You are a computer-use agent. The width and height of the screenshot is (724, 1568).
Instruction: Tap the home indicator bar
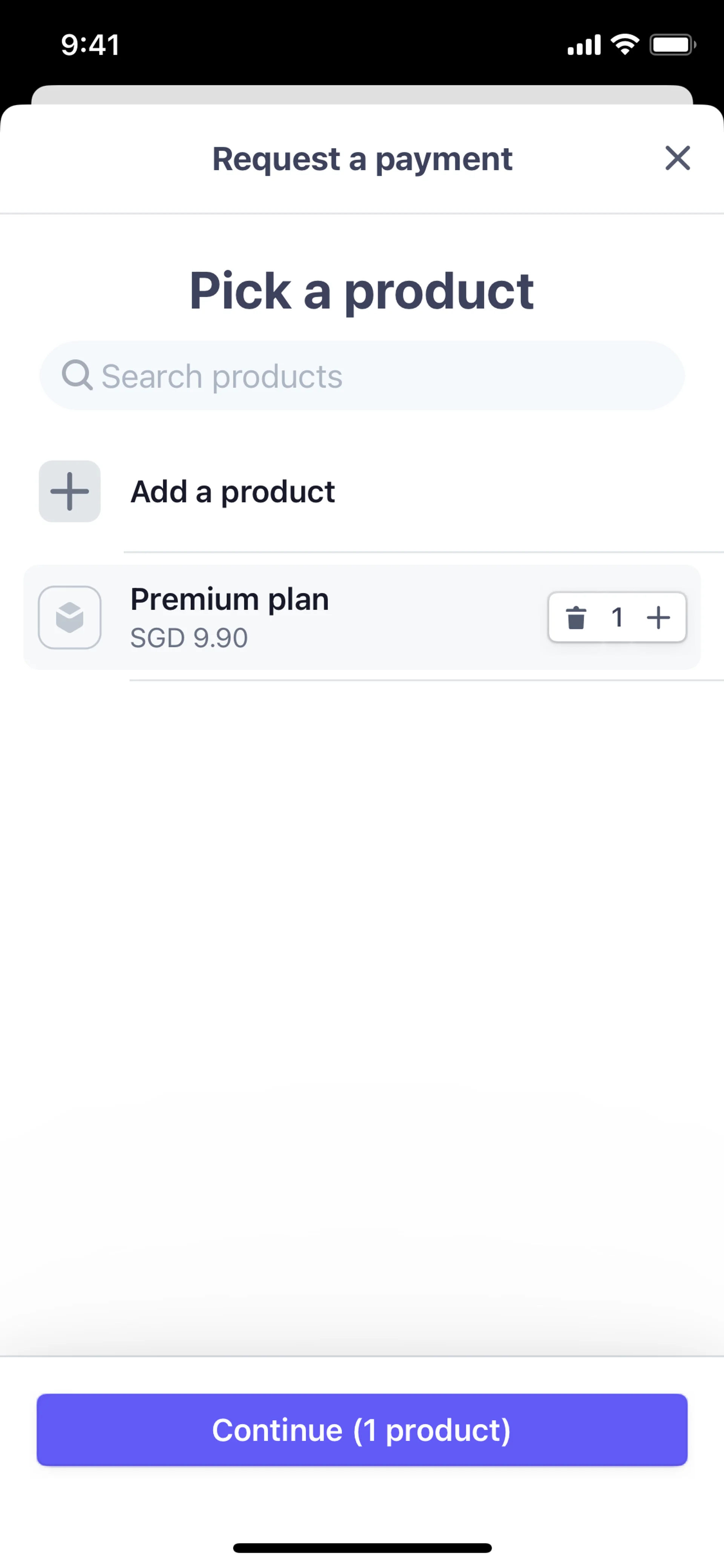(x=362, y=1547)
